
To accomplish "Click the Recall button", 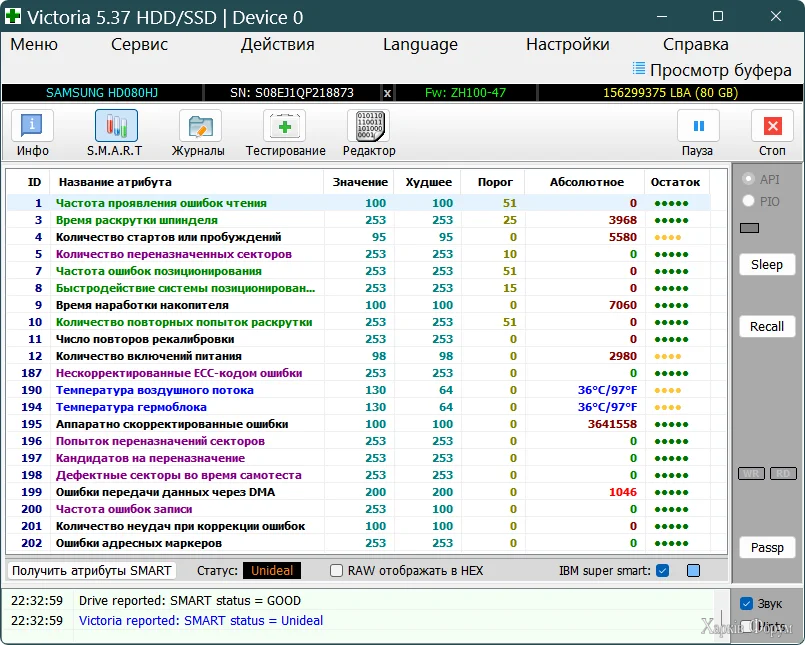I will 767,327.
